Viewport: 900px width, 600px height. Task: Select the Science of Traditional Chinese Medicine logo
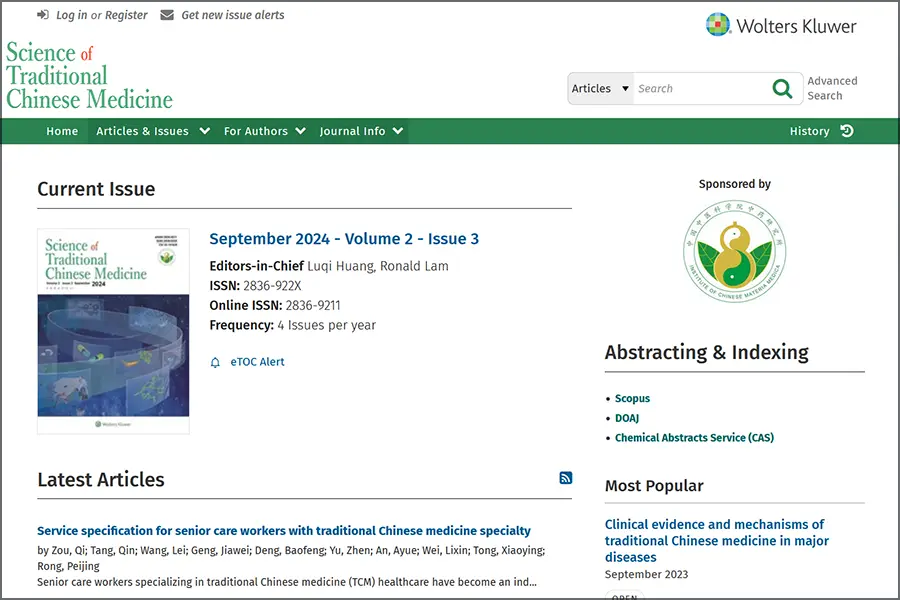click(x=88, y=76)
